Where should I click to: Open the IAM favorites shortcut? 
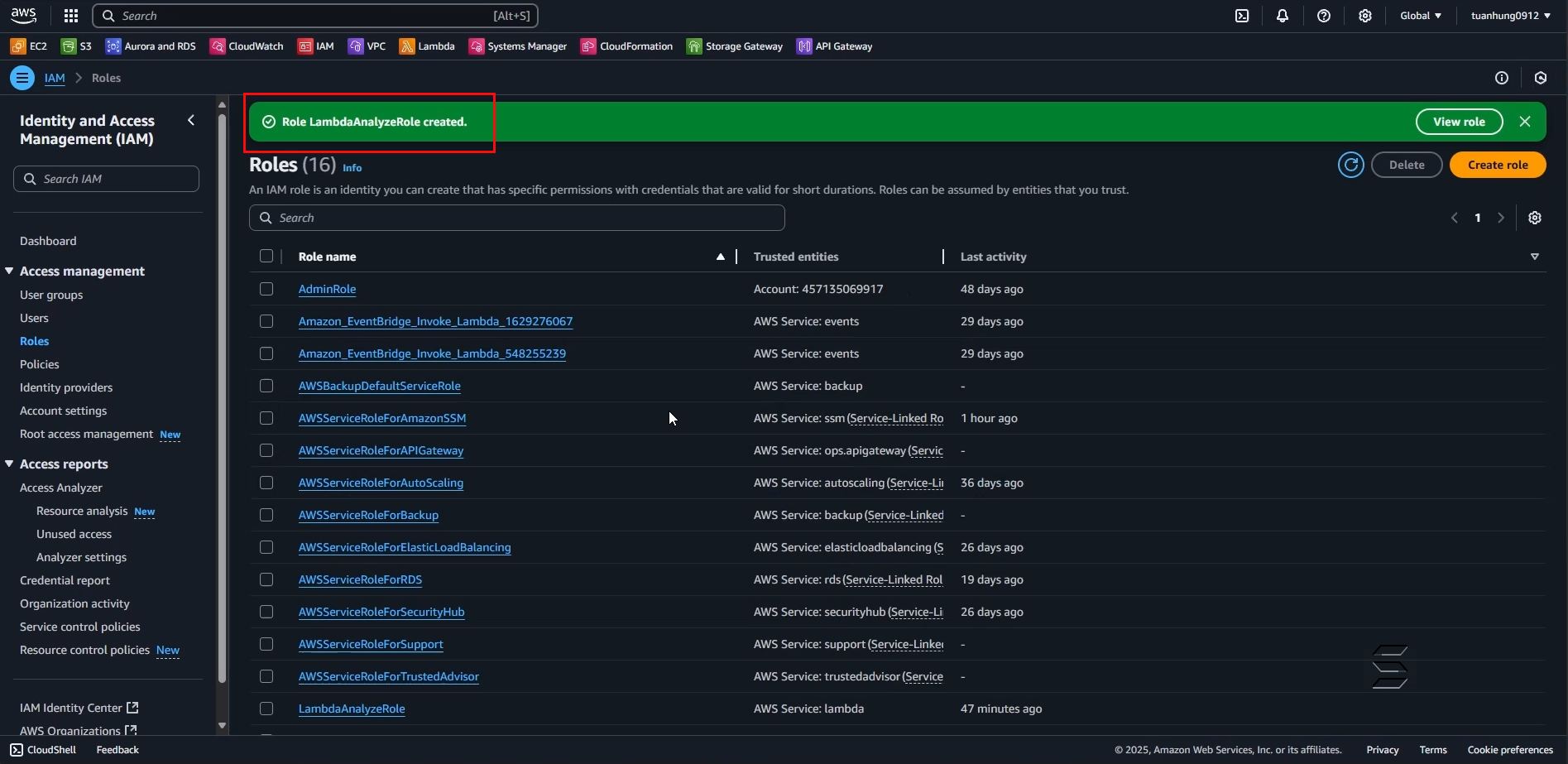[x=316, y=46]
